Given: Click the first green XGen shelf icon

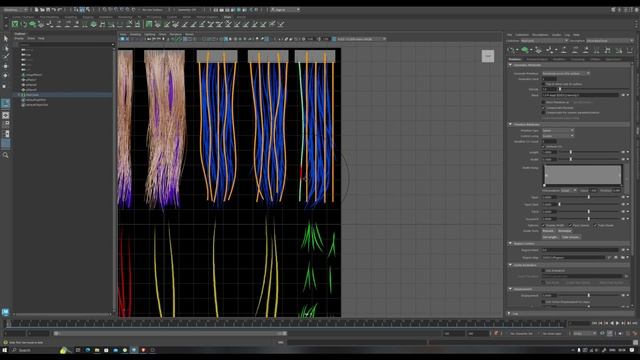Looking at the screenshot, I should click(x=15, y=24).
